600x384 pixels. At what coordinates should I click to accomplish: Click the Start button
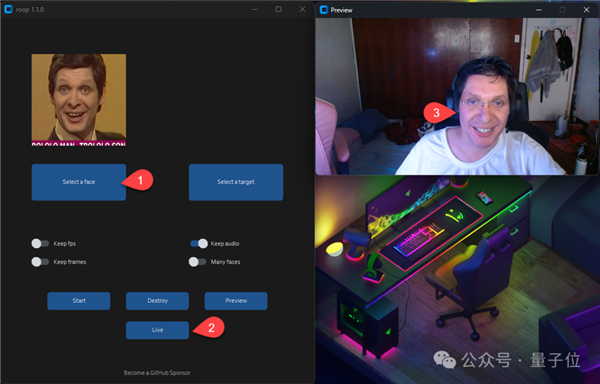(x=79, y=301)
